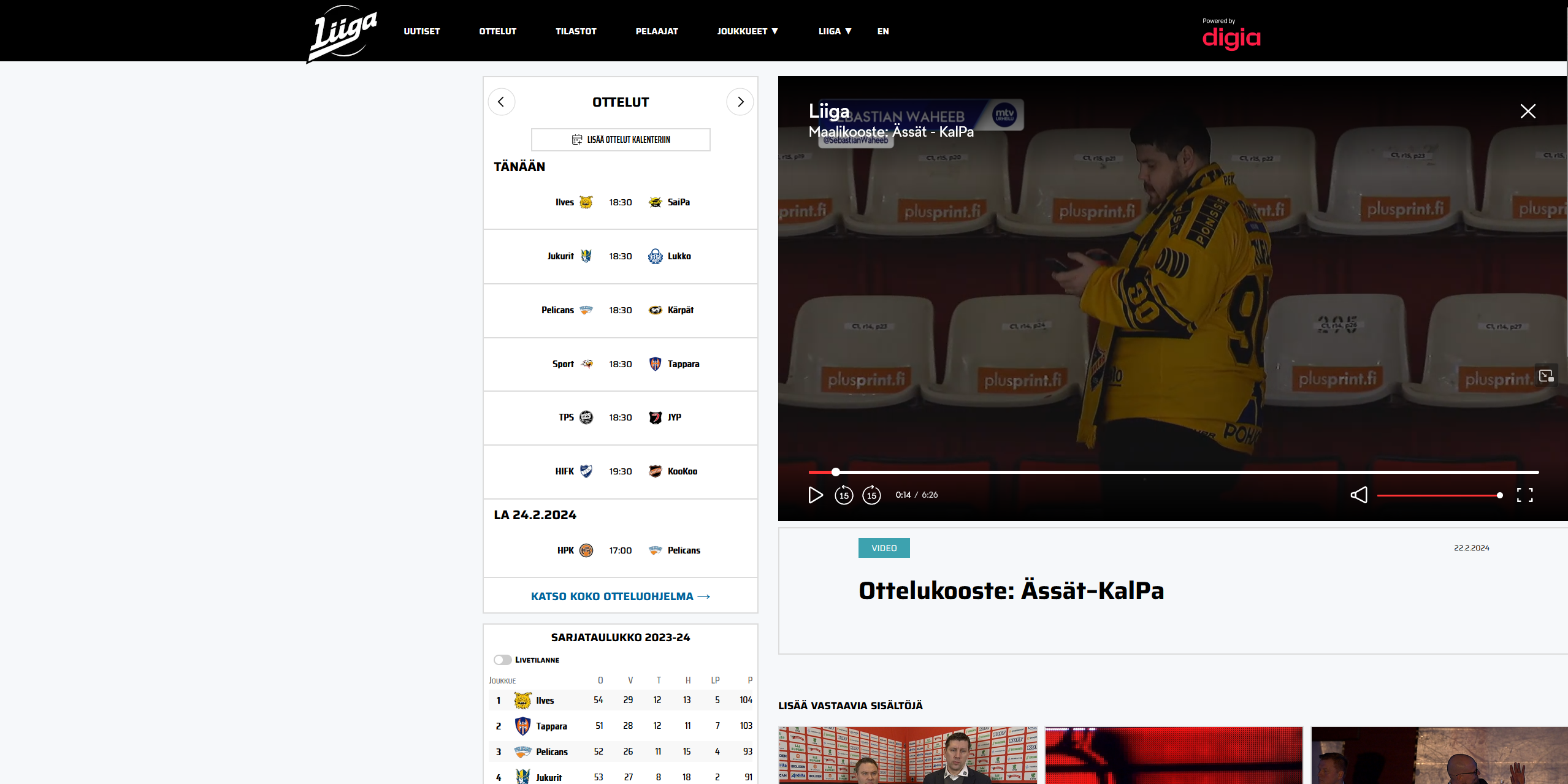Open the Pelaajat menu item

[656, 31]
